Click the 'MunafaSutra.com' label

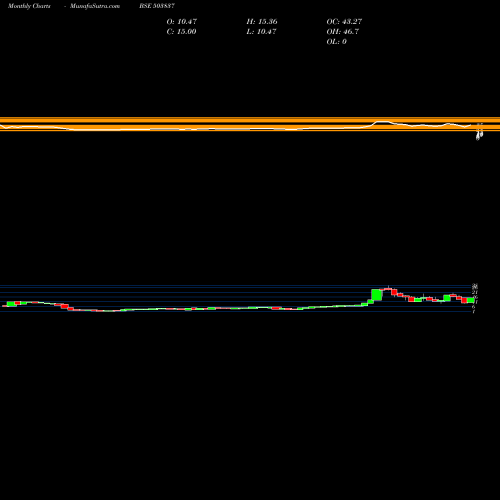tap(95, 6)
